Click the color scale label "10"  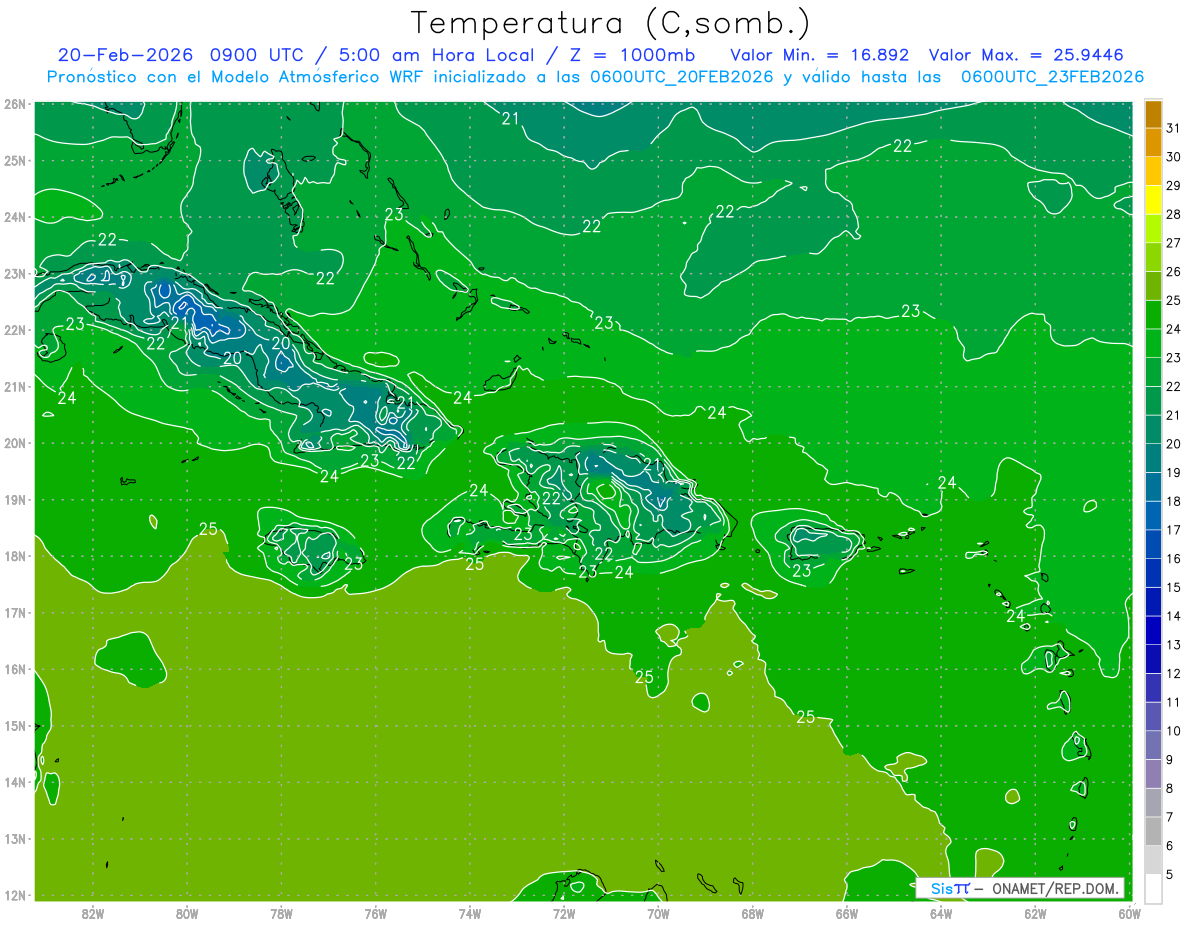point(1173,731)
